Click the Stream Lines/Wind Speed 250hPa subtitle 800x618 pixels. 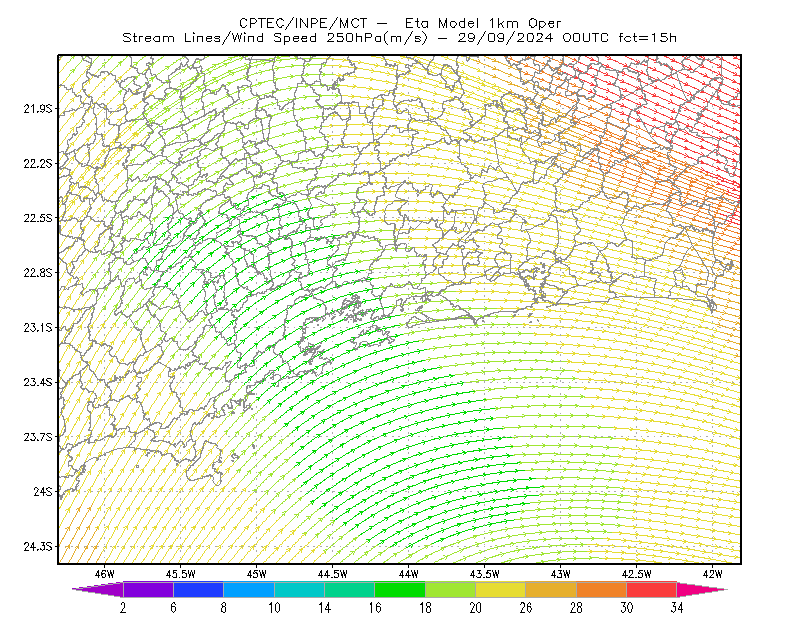pos(399,38)
